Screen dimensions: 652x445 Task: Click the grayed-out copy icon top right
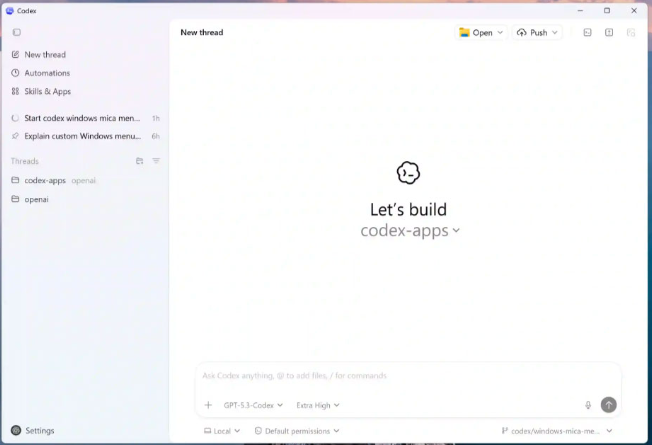(631, 32)
